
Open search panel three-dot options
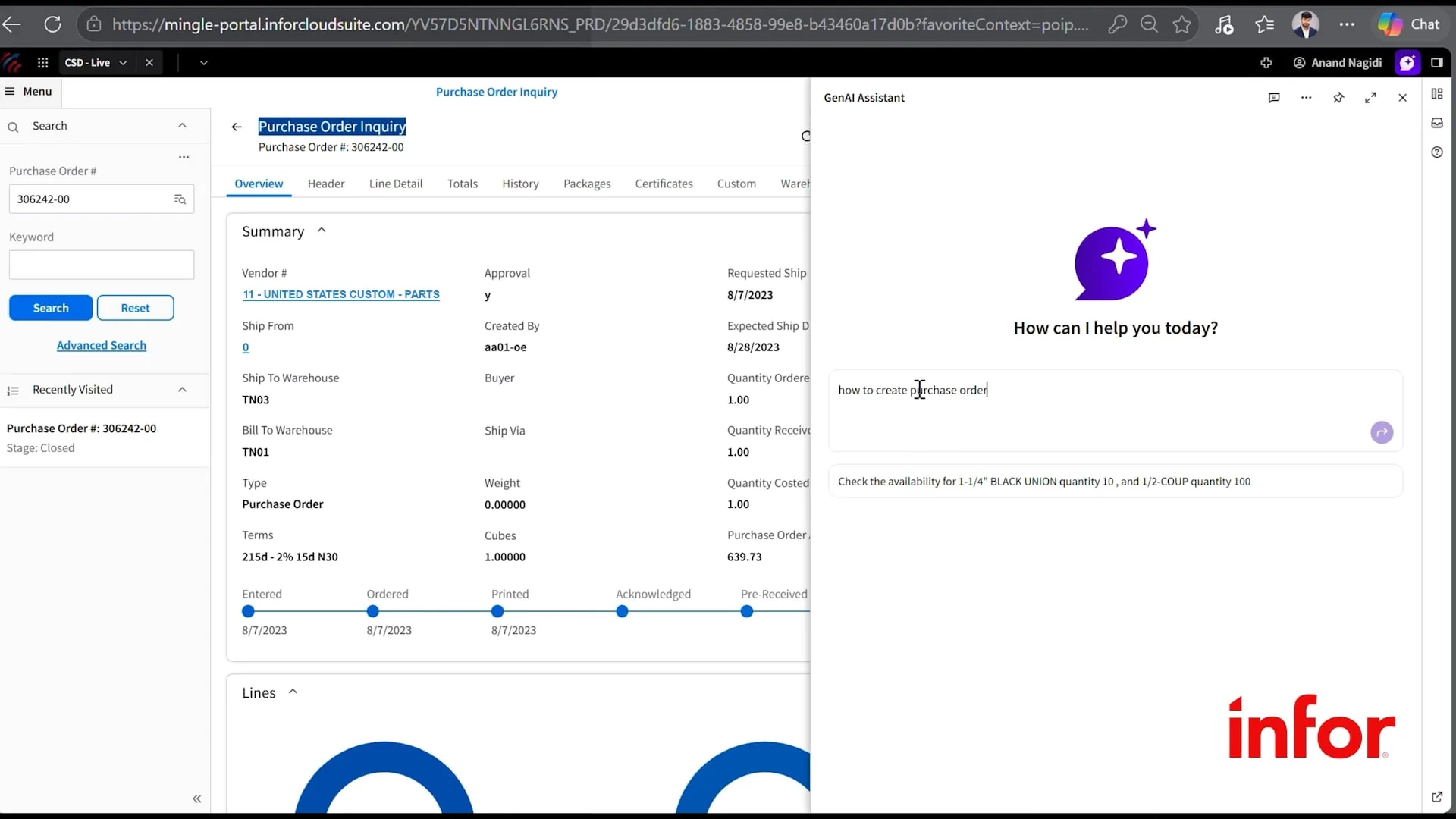184,157
